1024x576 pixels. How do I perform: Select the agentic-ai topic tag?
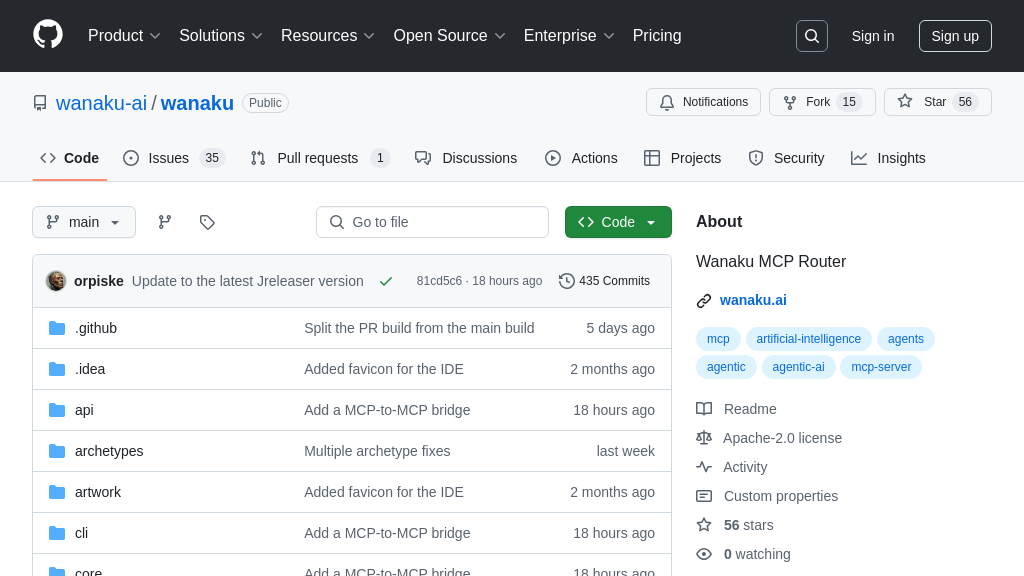(798, 367)
